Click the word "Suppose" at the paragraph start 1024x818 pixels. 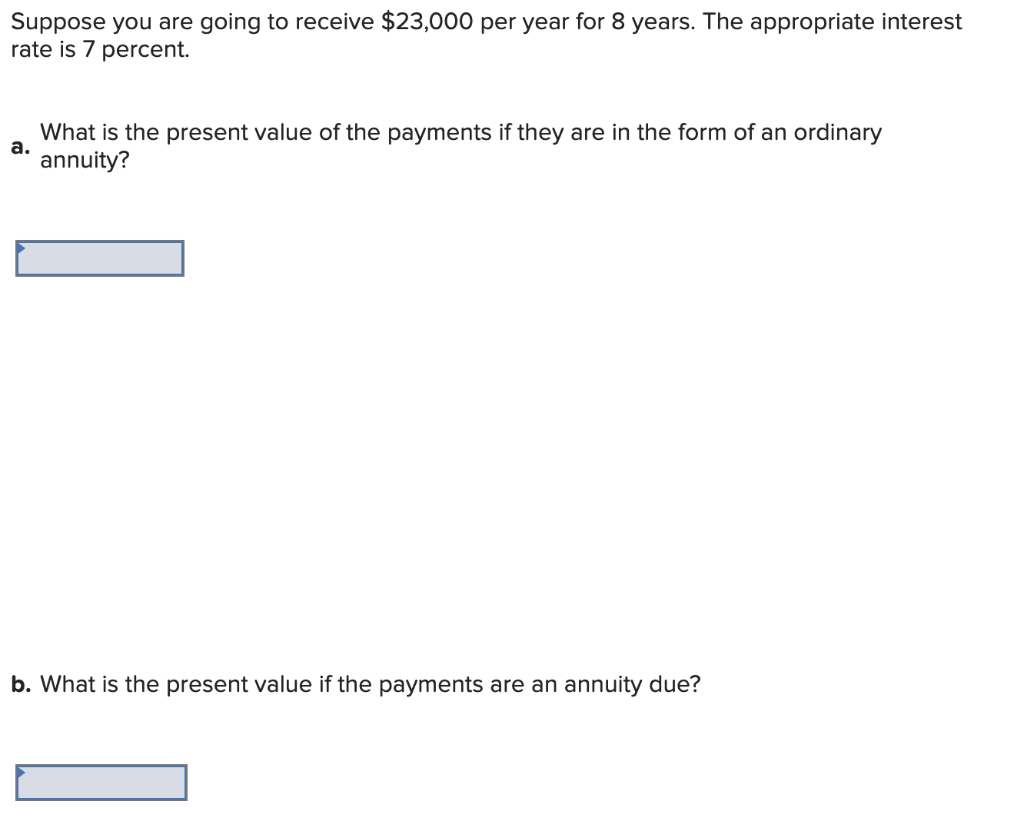[x=58, y=24]
